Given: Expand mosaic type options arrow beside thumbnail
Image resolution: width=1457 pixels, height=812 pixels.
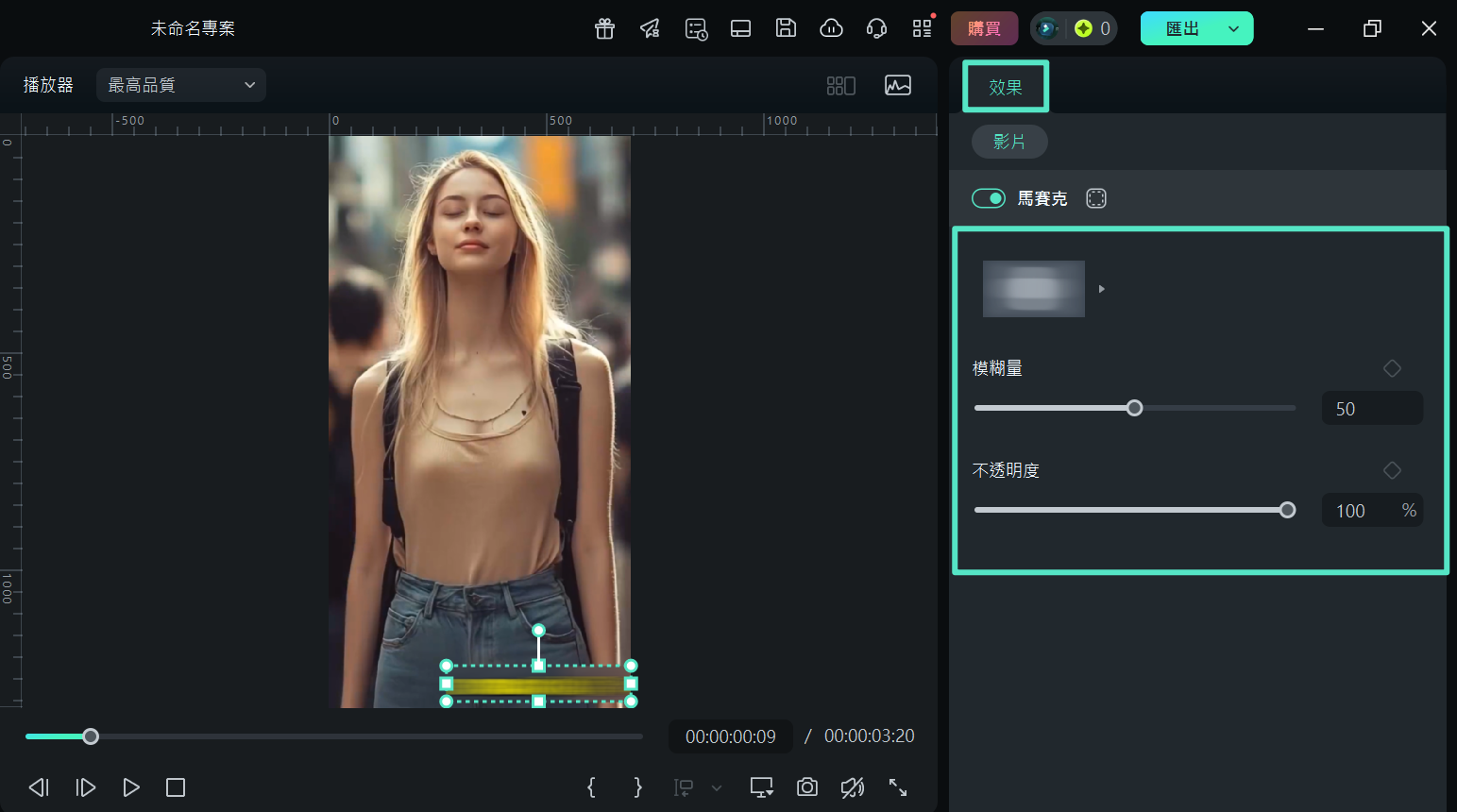Looking at the screenshot, I should click(1101, 289).
